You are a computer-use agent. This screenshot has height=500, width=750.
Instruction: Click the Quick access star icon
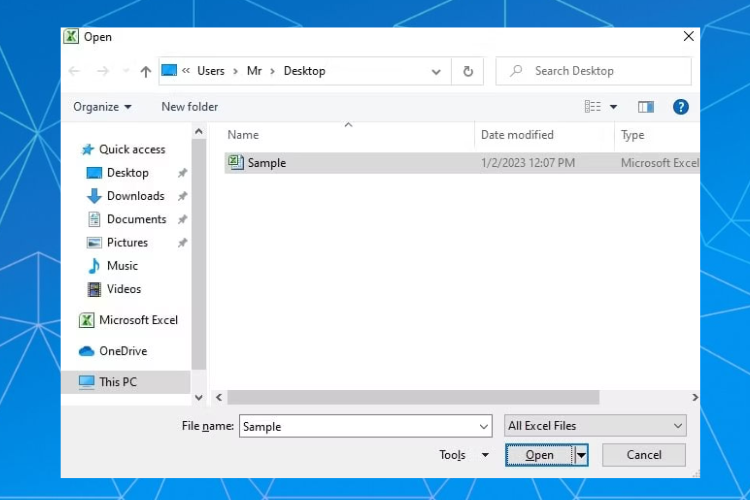[88, 149]
